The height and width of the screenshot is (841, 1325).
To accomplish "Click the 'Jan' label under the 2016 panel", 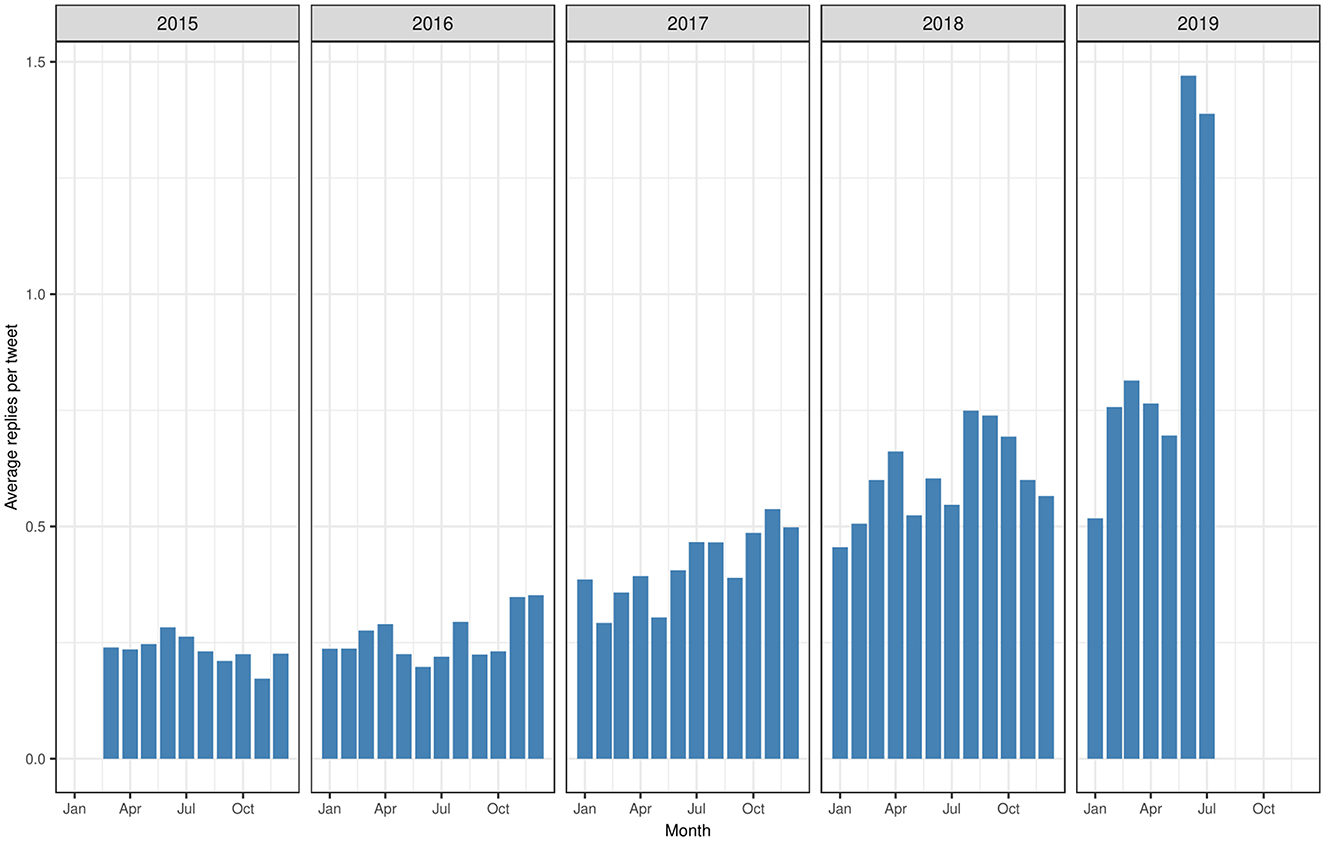I will [329, 808].
